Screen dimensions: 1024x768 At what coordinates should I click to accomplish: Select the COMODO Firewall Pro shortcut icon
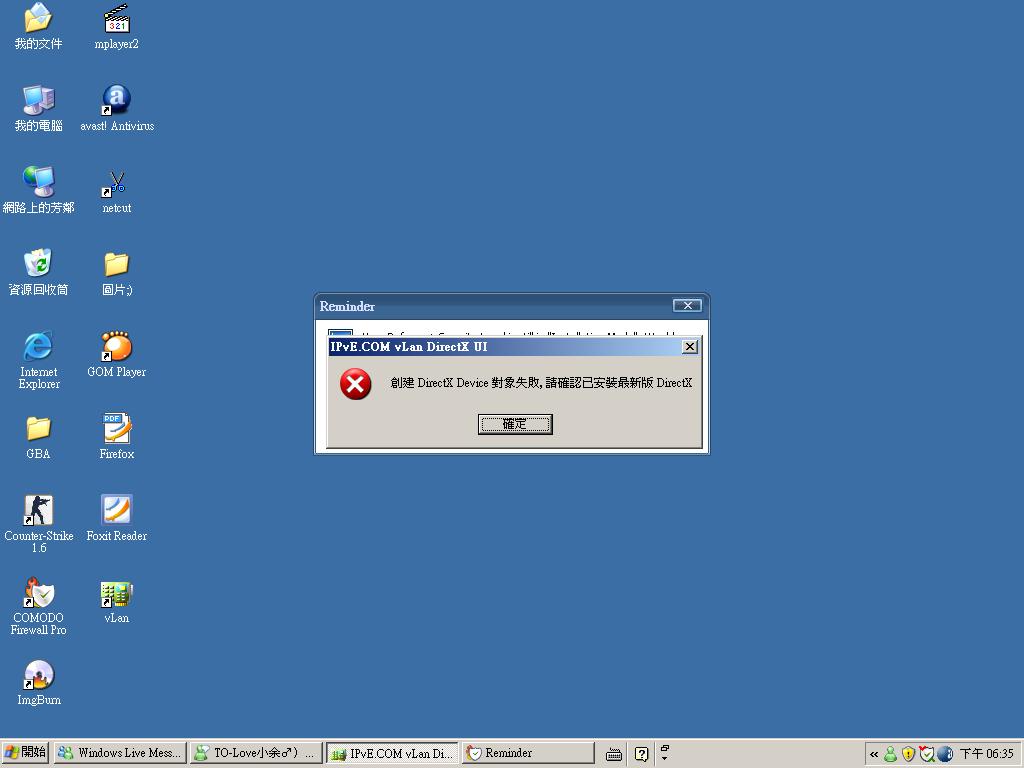pyautogui.click(x=39, y=592)
